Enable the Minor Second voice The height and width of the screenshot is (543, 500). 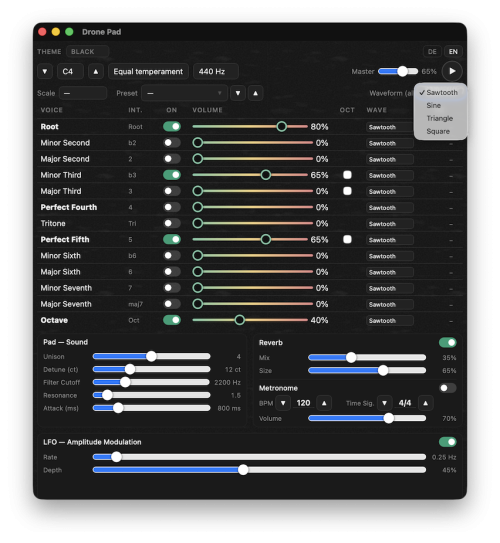[x=172, y=143]
